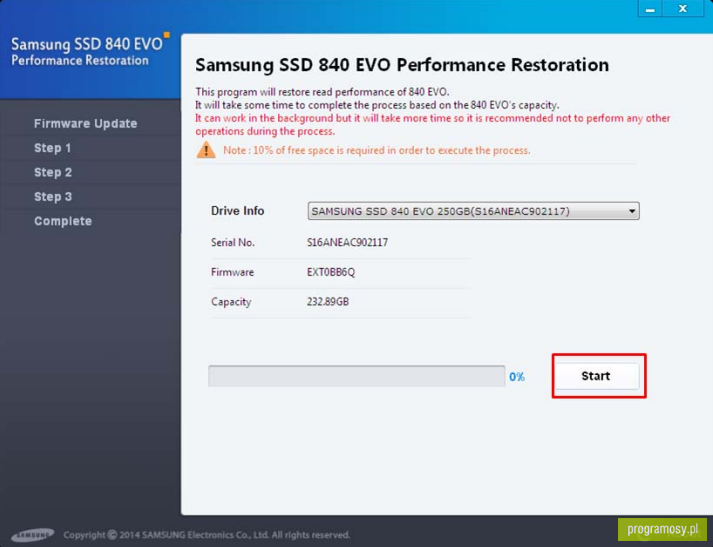Select Step 1 in sidebar
The height and width of the screenshot is (547, 713).
(53, 148)
